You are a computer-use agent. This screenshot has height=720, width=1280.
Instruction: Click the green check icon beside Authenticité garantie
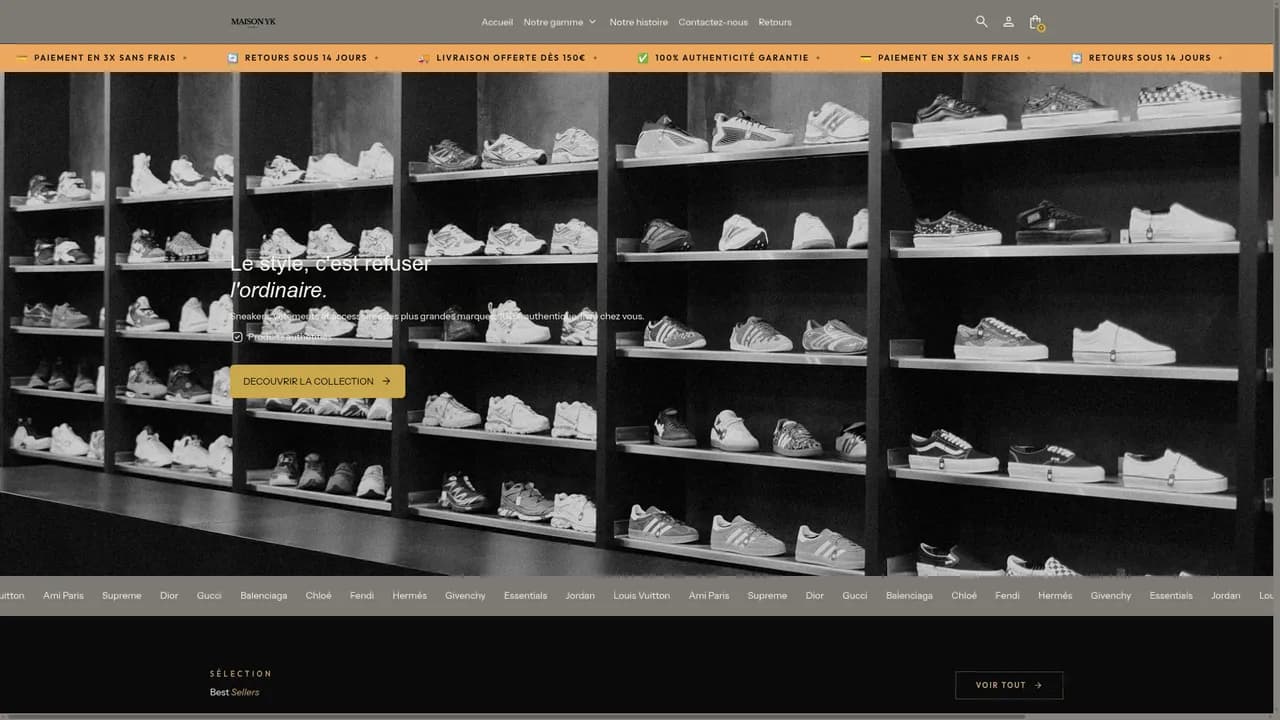pyautogui.click(x=643, y=58)
